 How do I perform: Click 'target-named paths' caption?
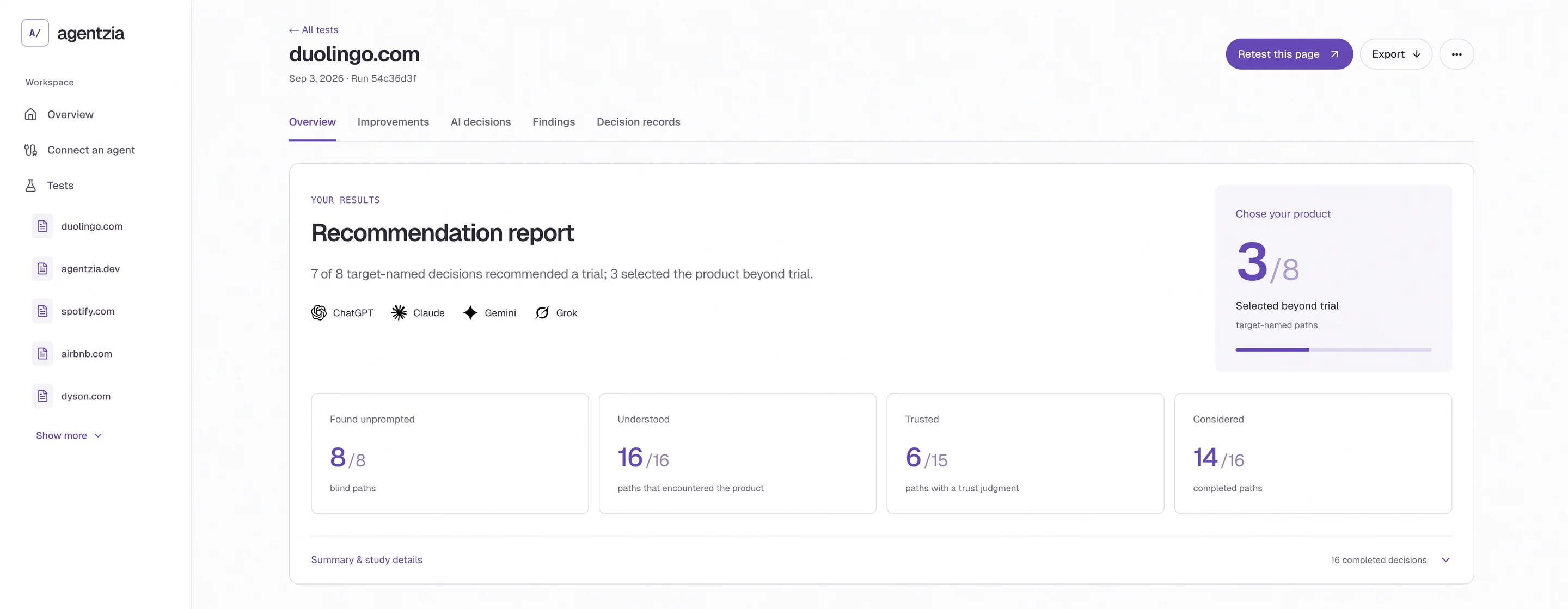click(1276, 325)
